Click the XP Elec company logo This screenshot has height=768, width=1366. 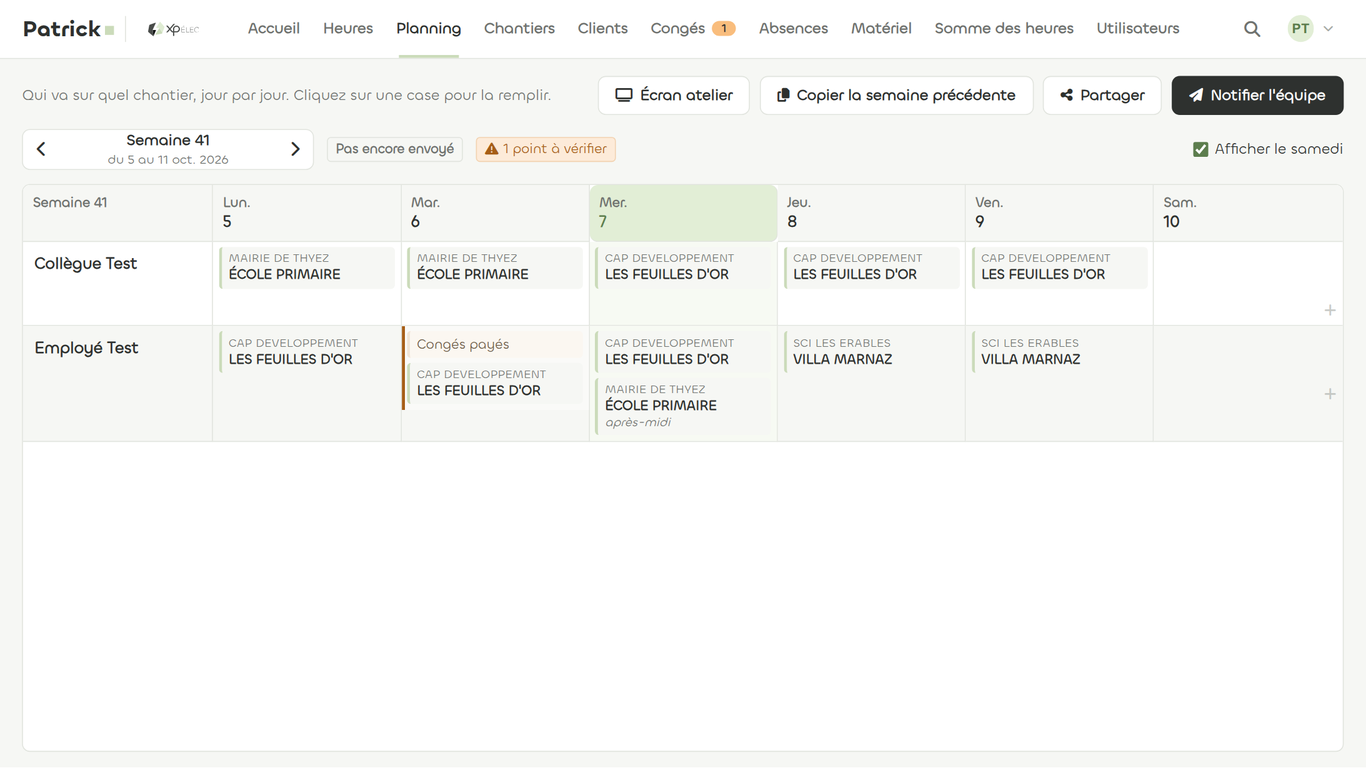tap(173, 29)
